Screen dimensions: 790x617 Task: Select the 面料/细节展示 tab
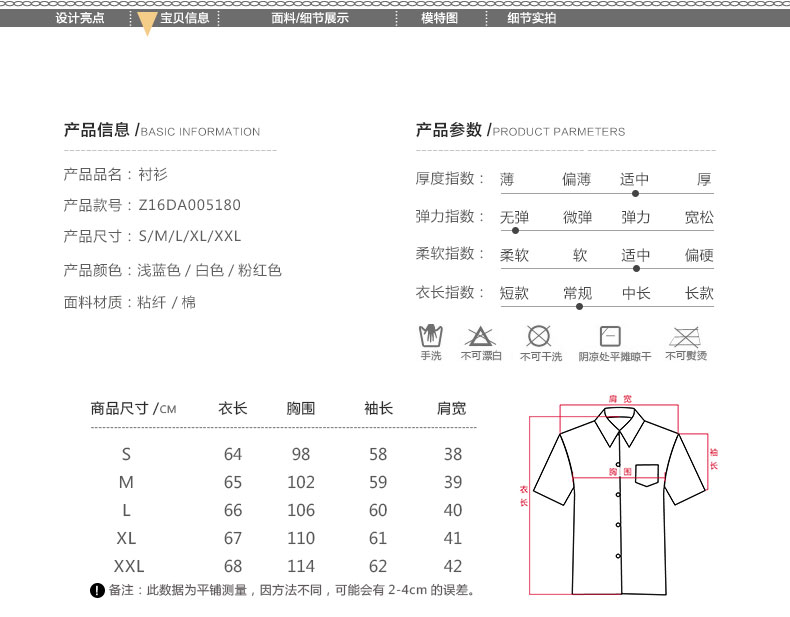[310, 18]
